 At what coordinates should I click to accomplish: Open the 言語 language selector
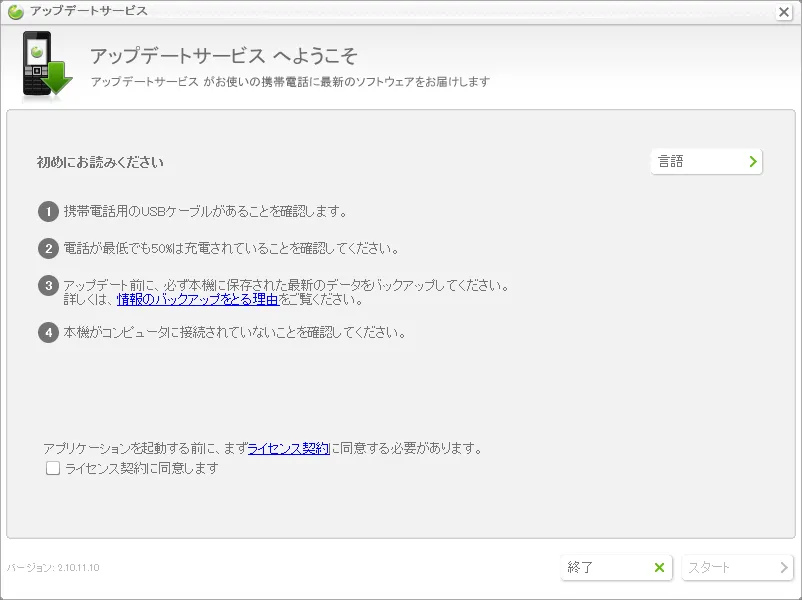click(706, 161)
